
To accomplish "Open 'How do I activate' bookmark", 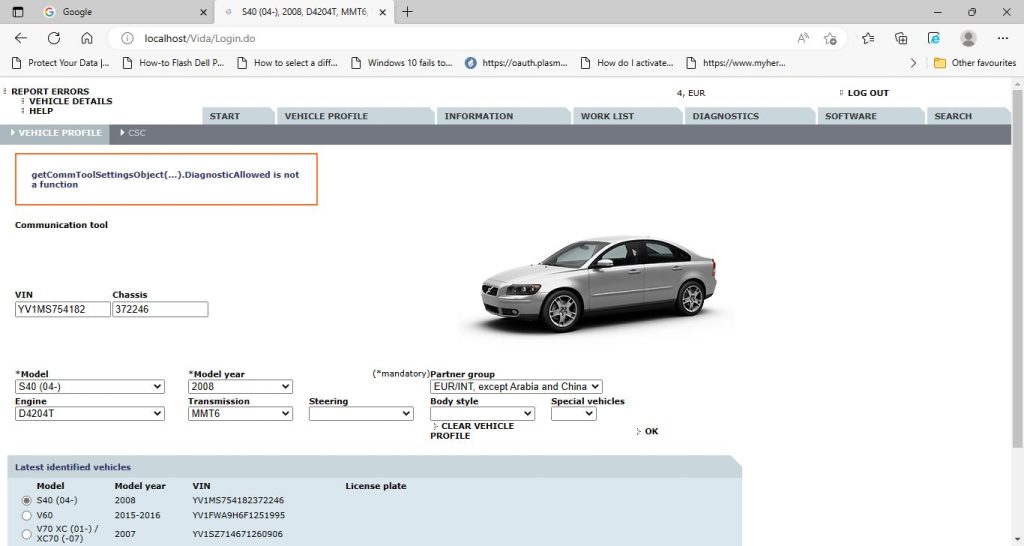I will pos(627,63).
